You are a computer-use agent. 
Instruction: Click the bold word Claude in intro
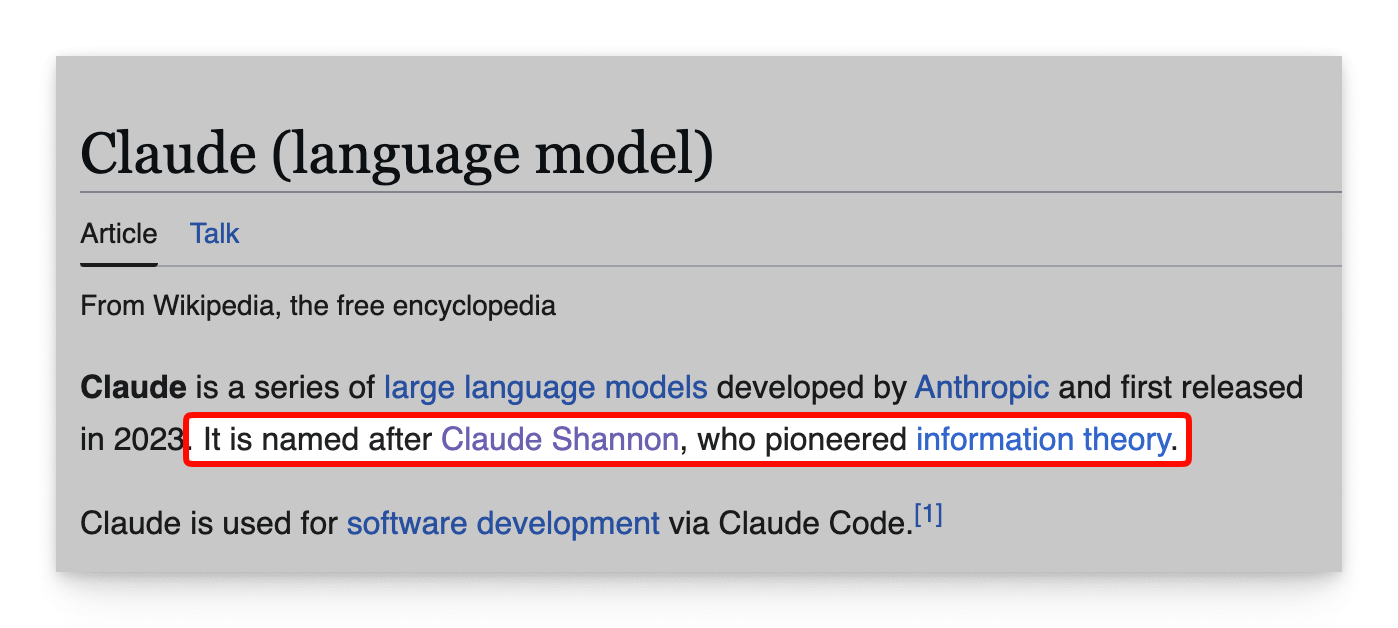133,387
